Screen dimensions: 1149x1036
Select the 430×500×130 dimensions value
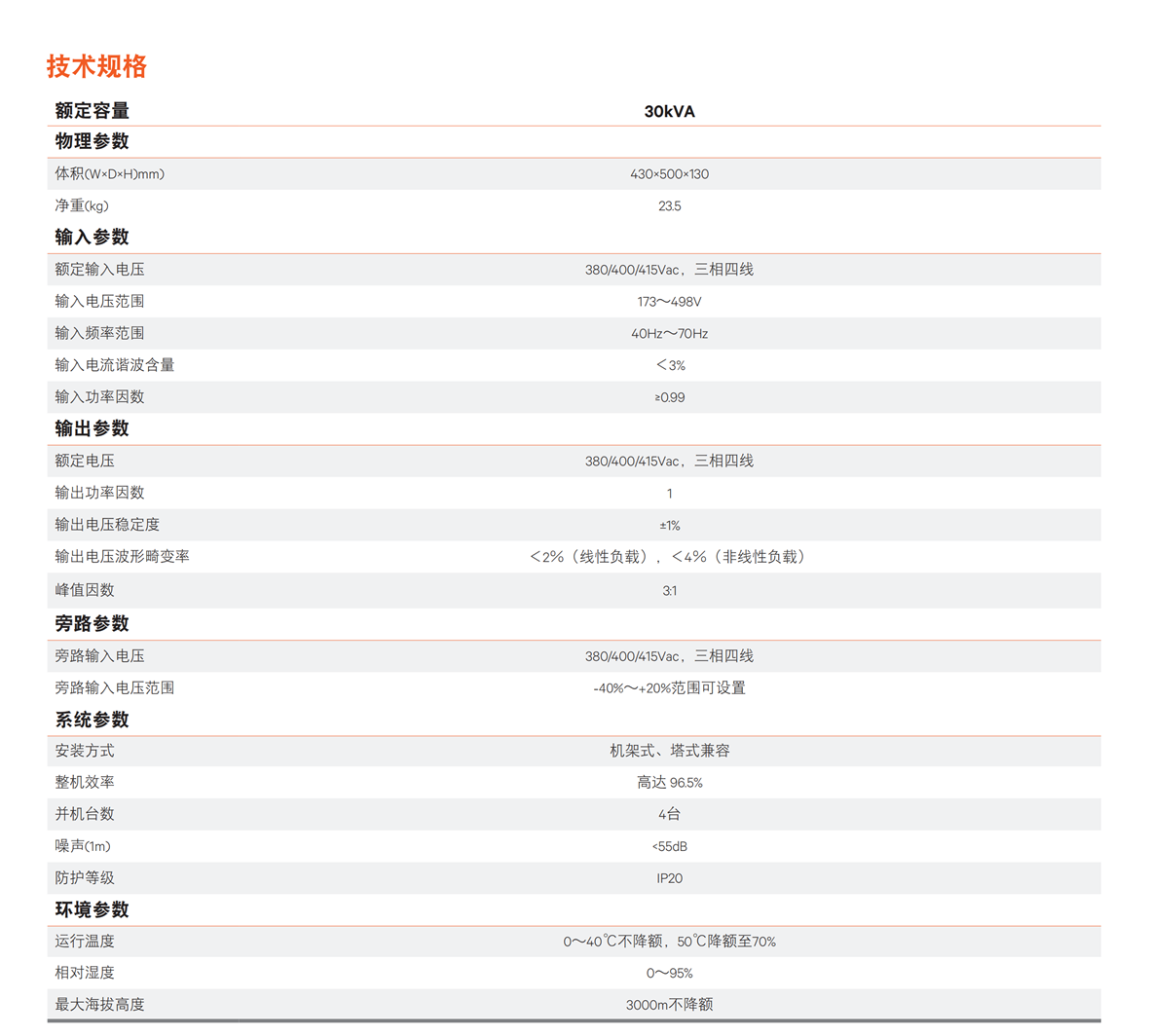click(669, 174)
